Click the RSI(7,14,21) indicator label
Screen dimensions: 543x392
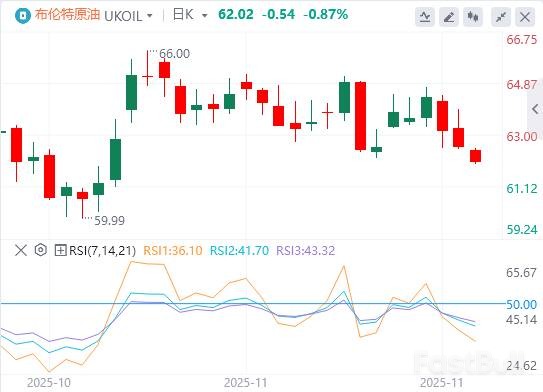pos(103,250)
